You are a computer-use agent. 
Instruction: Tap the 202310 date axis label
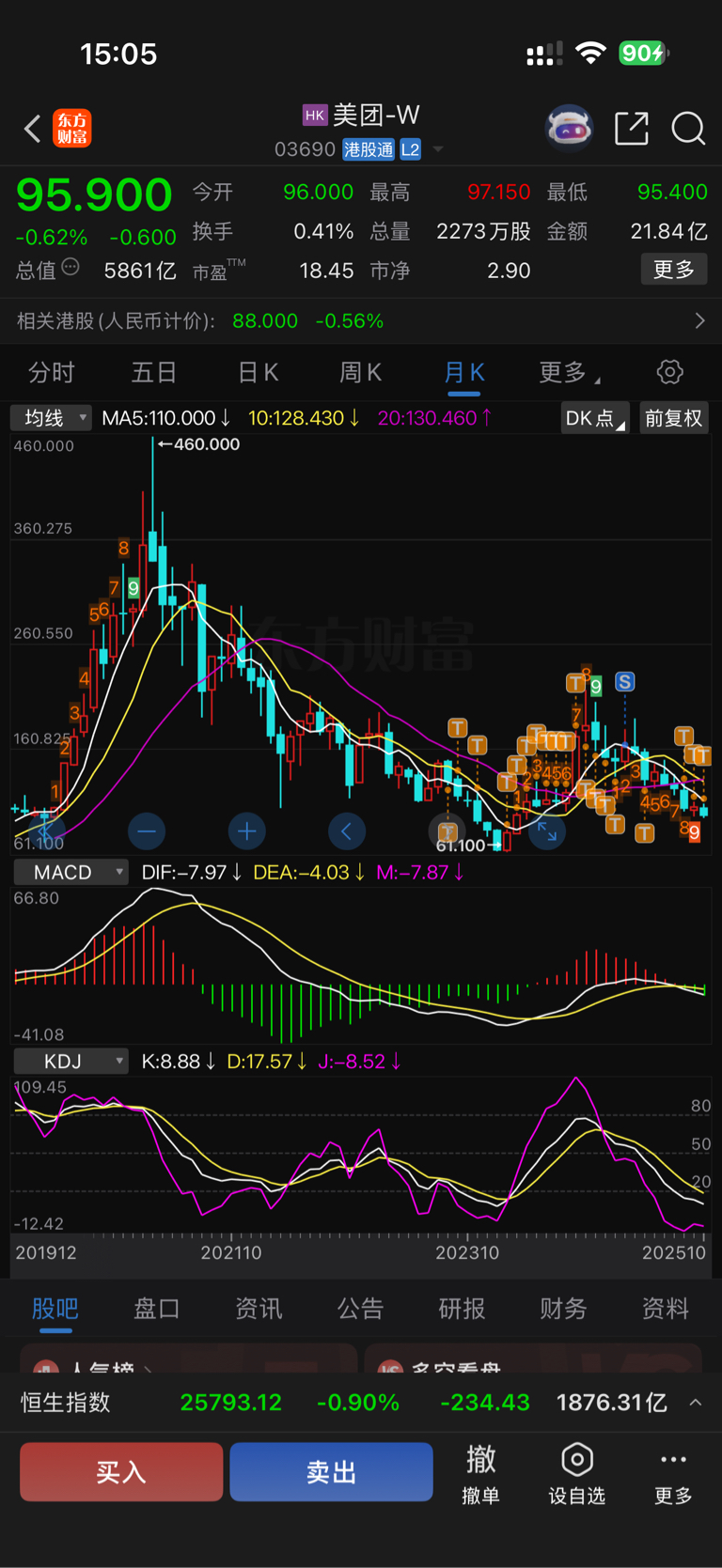[467, 1253]
